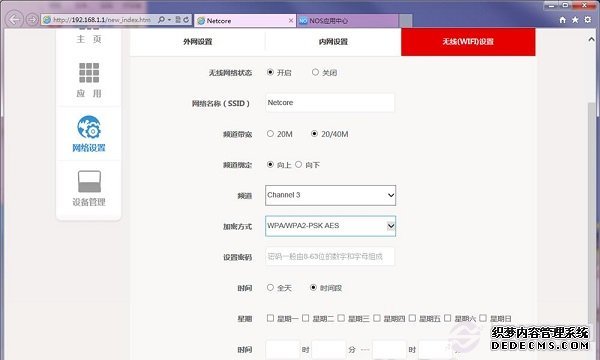Click the search magnifier in address bar
Screen dimensions: 600x360
coord(161,20)
